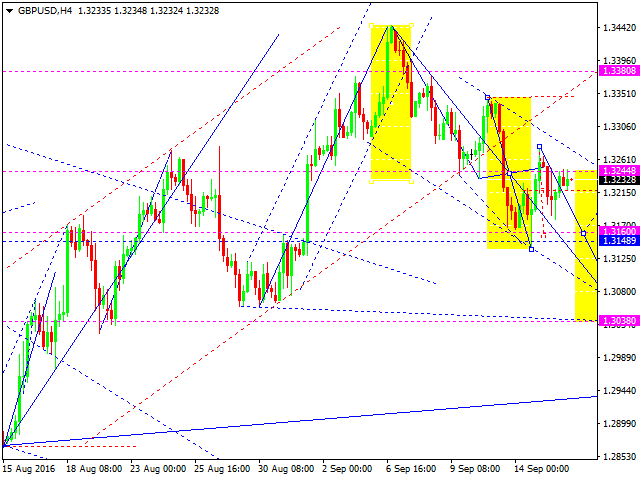Image resolution: width=640 pixels, height=480 pixels.
Task: Click the 1.33510 price axis label
Action: coord(619,93)
